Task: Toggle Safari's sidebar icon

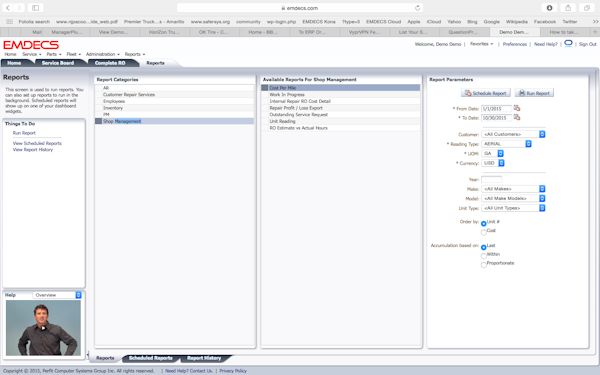Action: pyautogui.click(x=35, y=8)
